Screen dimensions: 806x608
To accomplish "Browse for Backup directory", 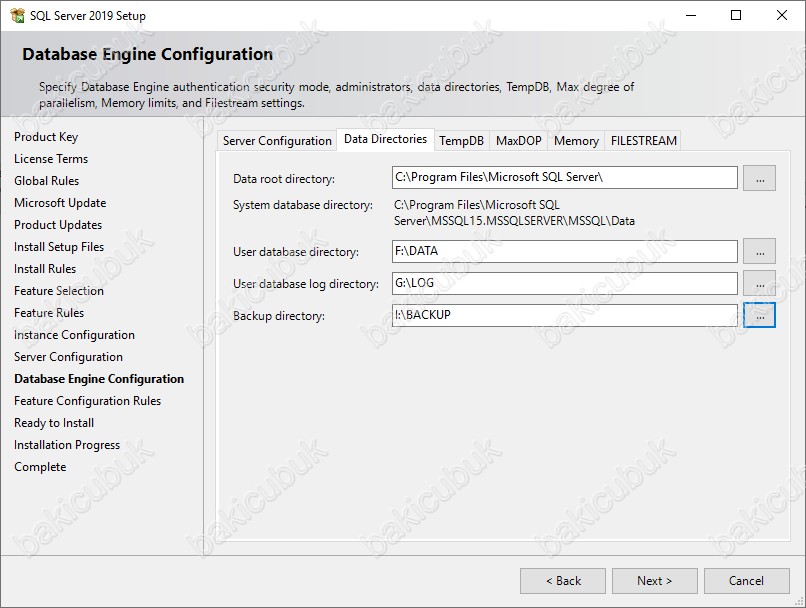I will 759,315.
